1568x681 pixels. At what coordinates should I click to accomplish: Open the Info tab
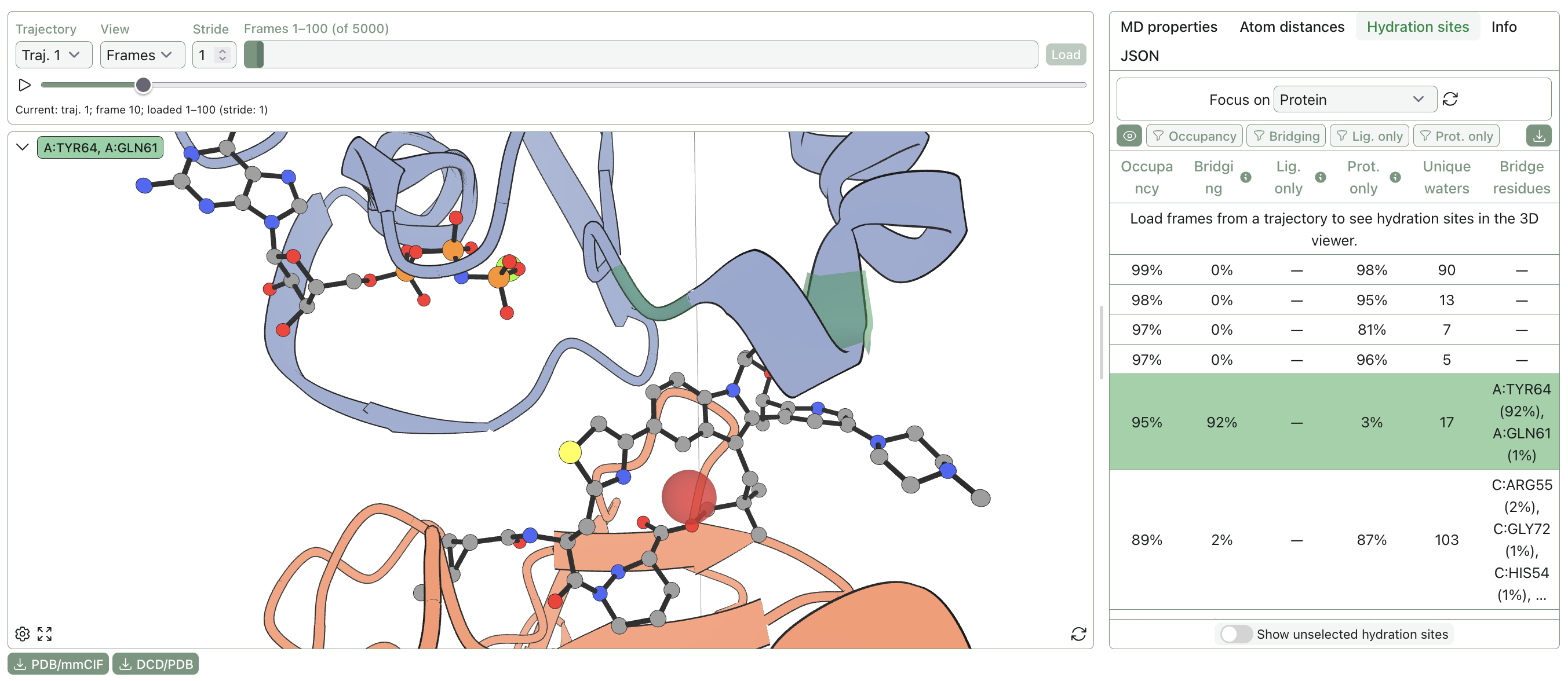pyautogui.click(x=1504, y=27)
